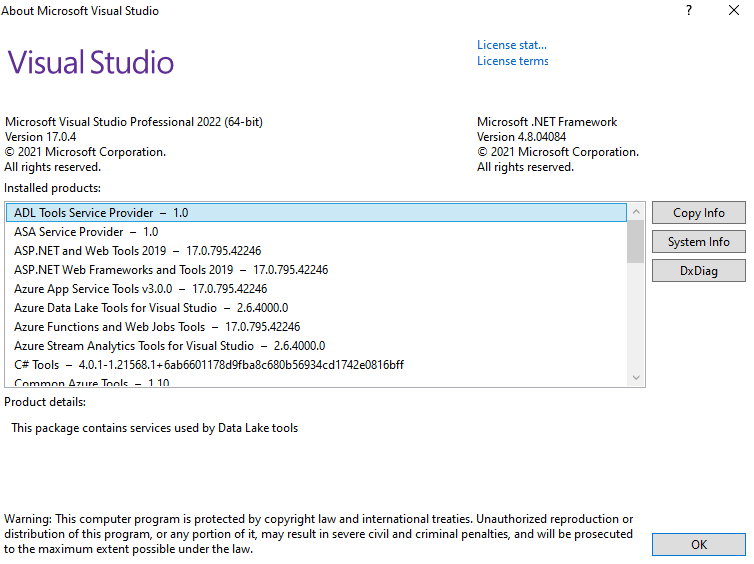Select Azure Functions and Web Jobs Tools

tap(316, 326)
